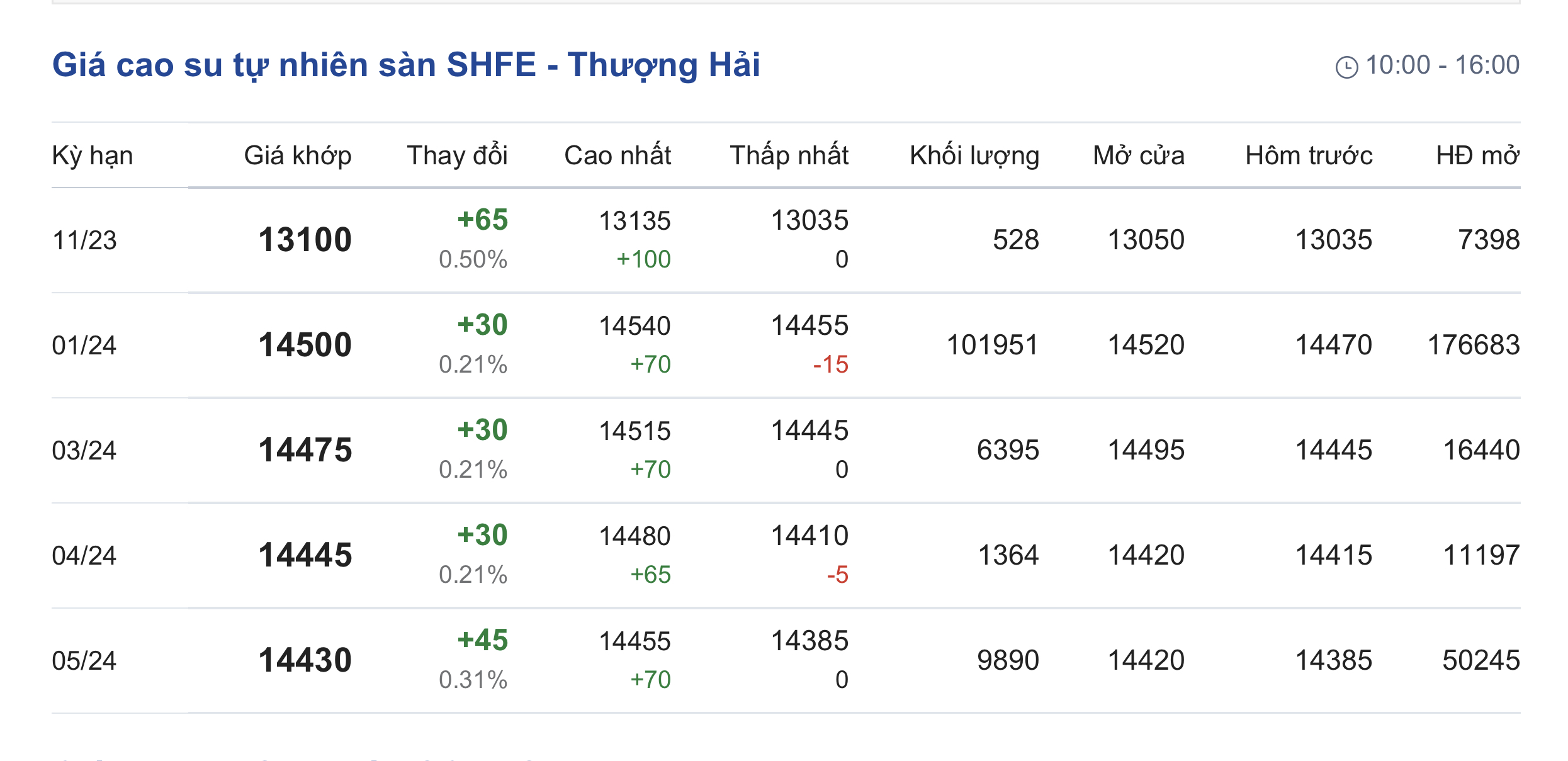Click the Thấp nhất column header

[789, 155]
